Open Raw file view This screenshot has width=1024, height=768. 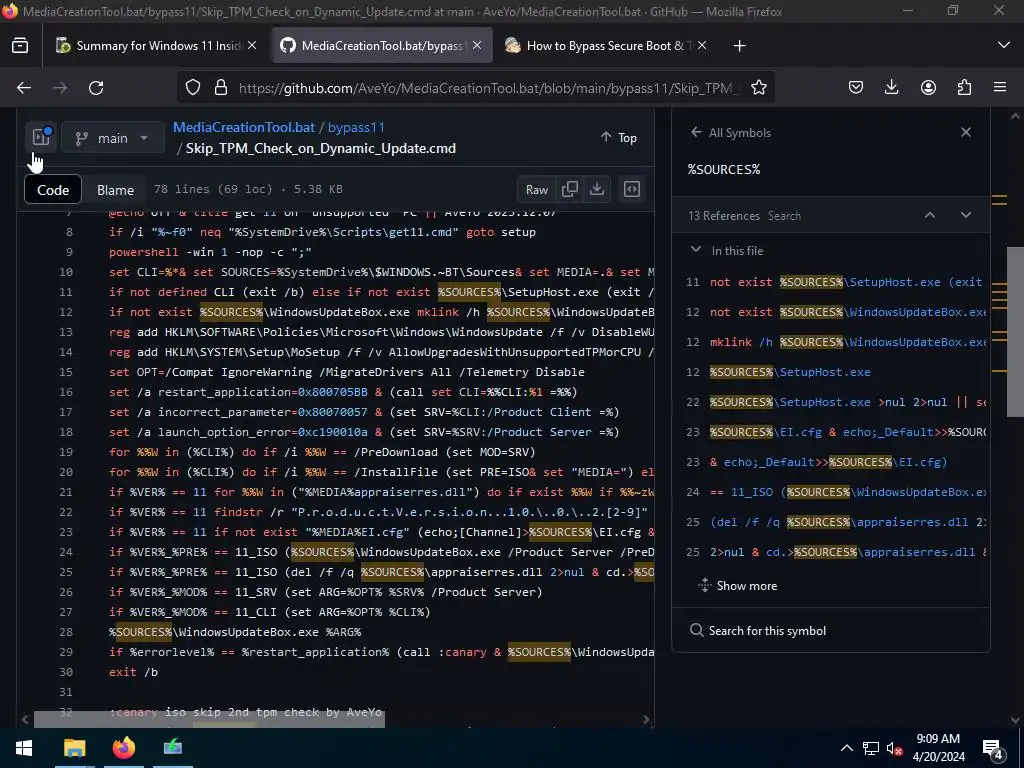(x=537, y=189)
